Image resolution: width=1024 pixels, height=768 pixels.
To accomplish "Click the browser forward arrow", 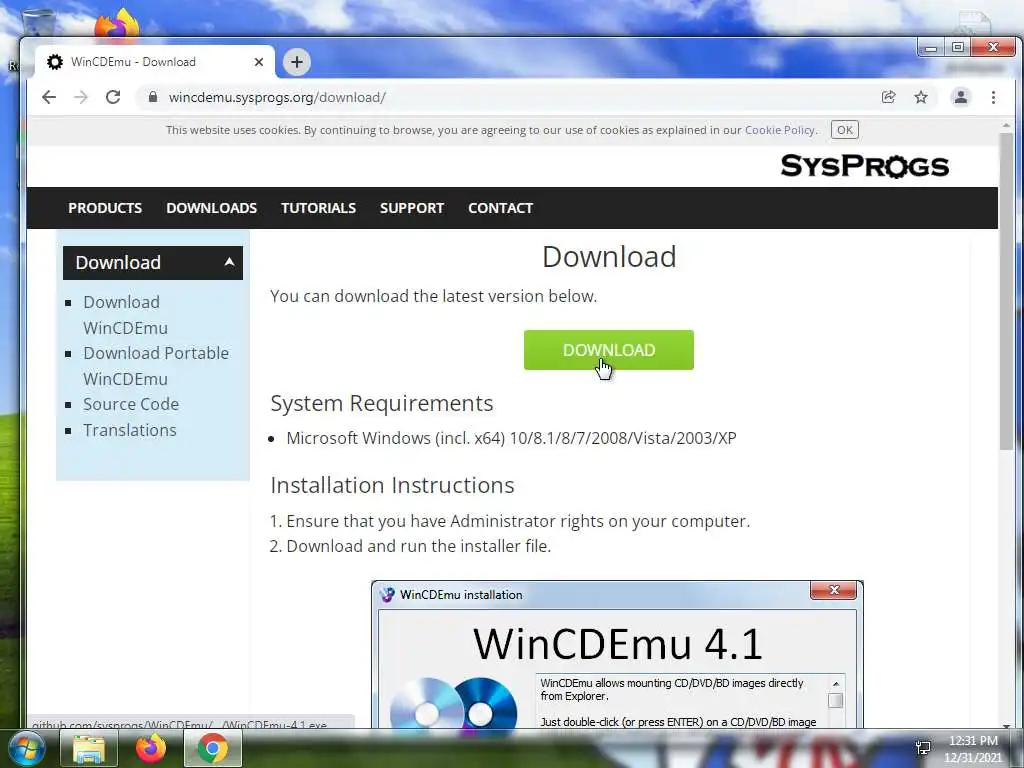I will (81, 97).
